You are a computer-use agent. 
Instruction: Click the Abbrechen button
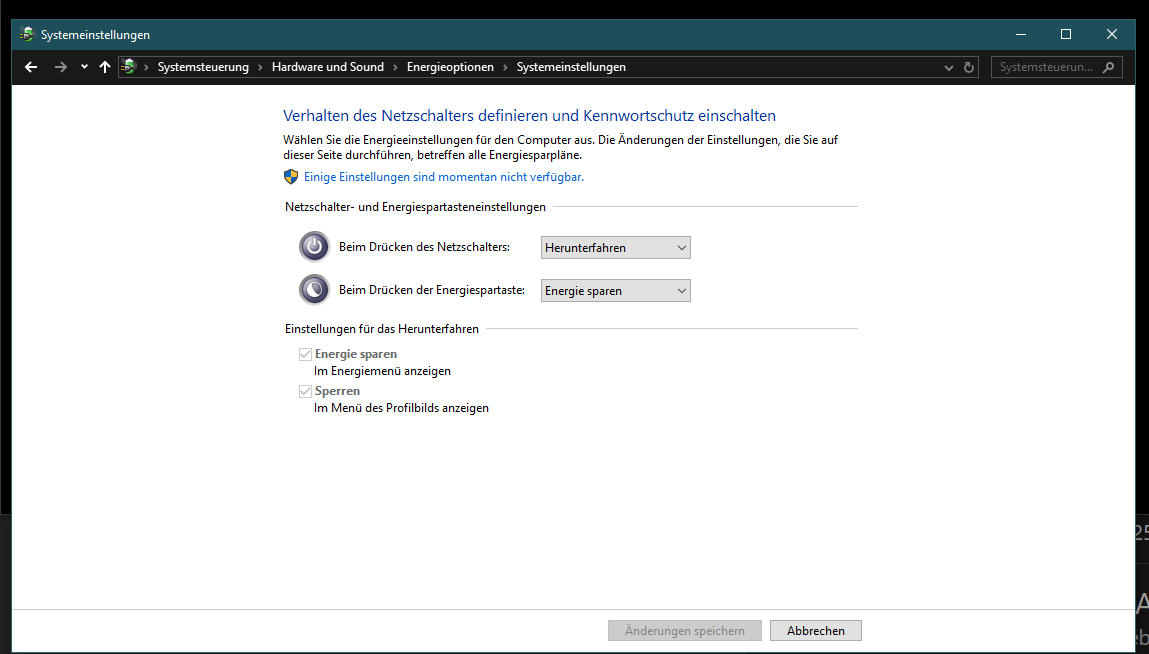[816, 631]
